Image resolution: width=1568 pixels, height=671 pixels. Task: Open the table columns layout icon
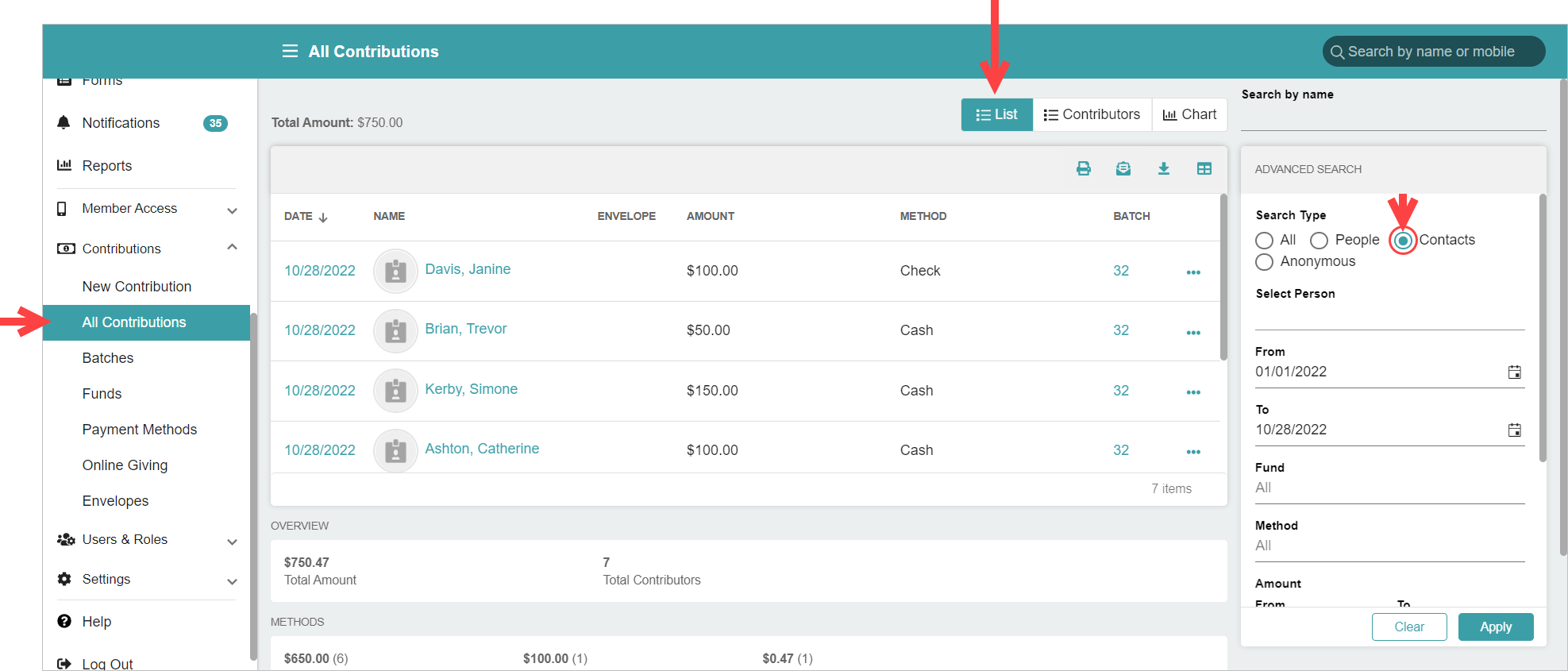1204,168
